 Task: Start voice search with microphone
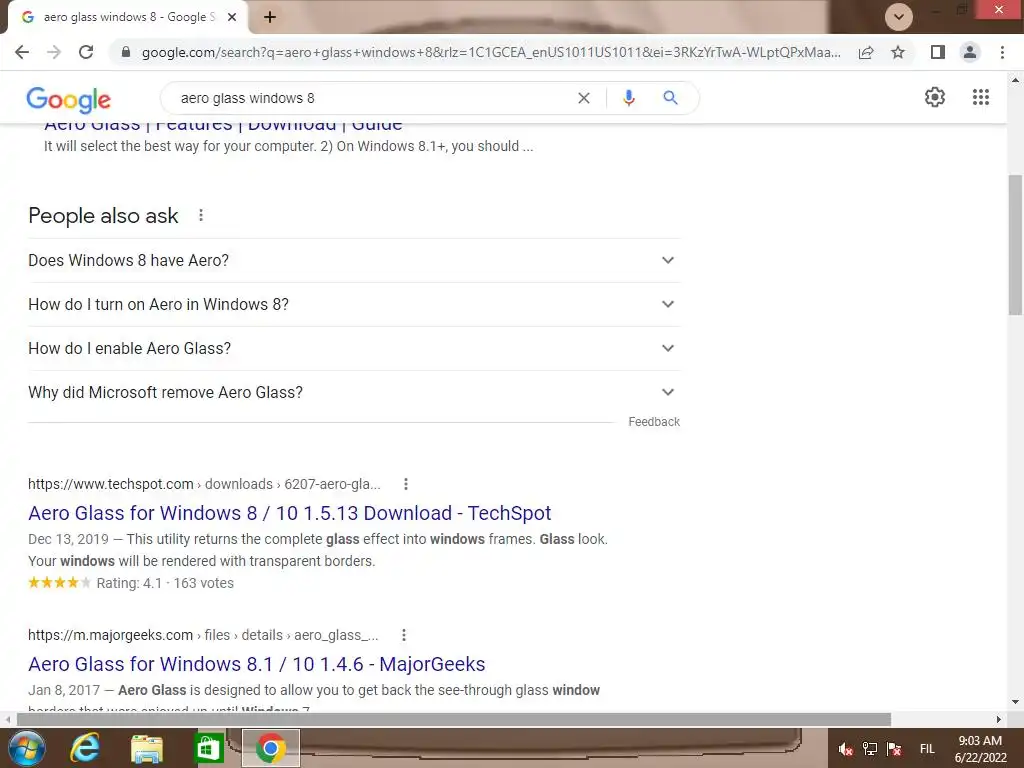(628, 98)
